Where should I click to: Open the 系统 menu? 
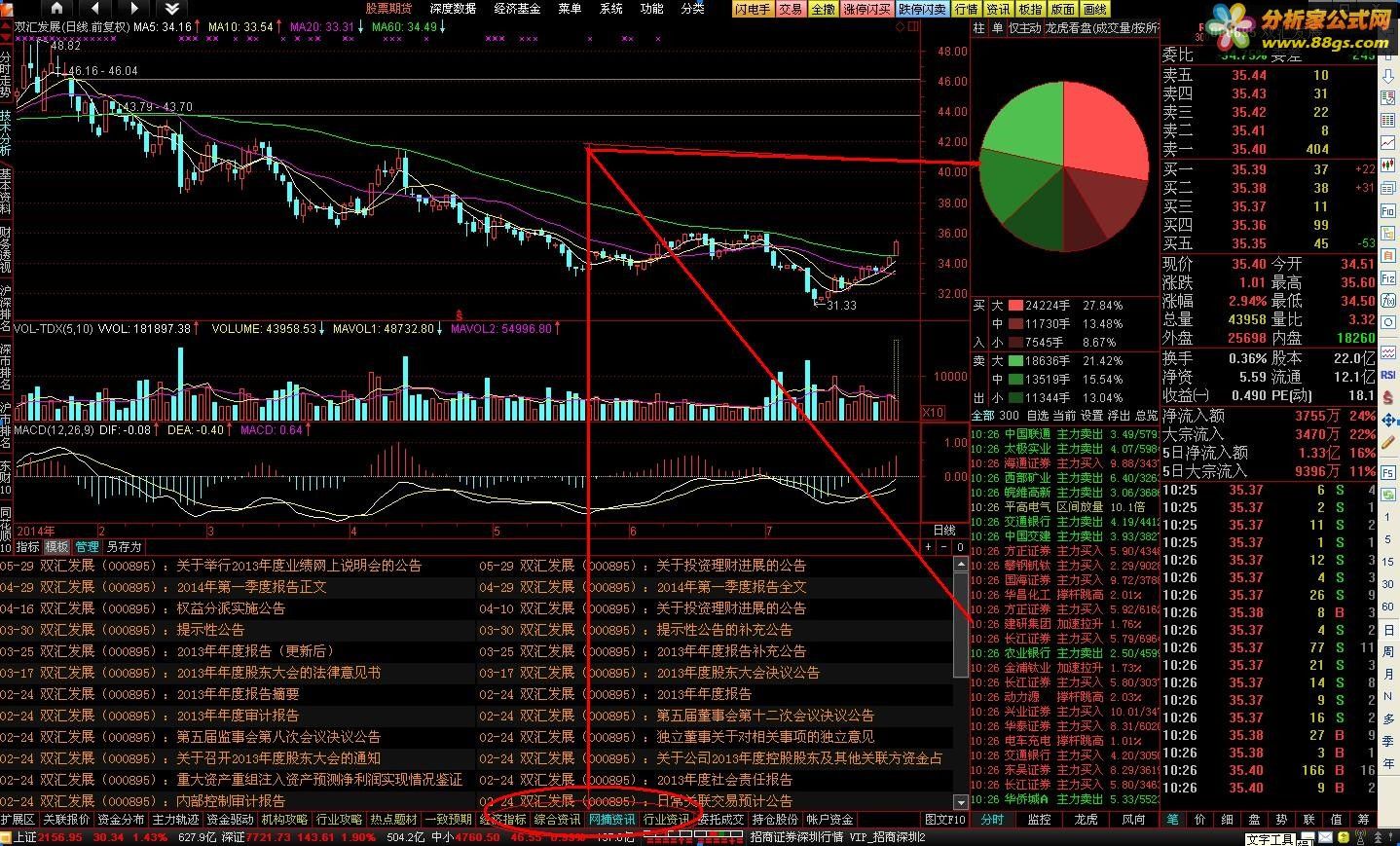click(x=610, y=9)
